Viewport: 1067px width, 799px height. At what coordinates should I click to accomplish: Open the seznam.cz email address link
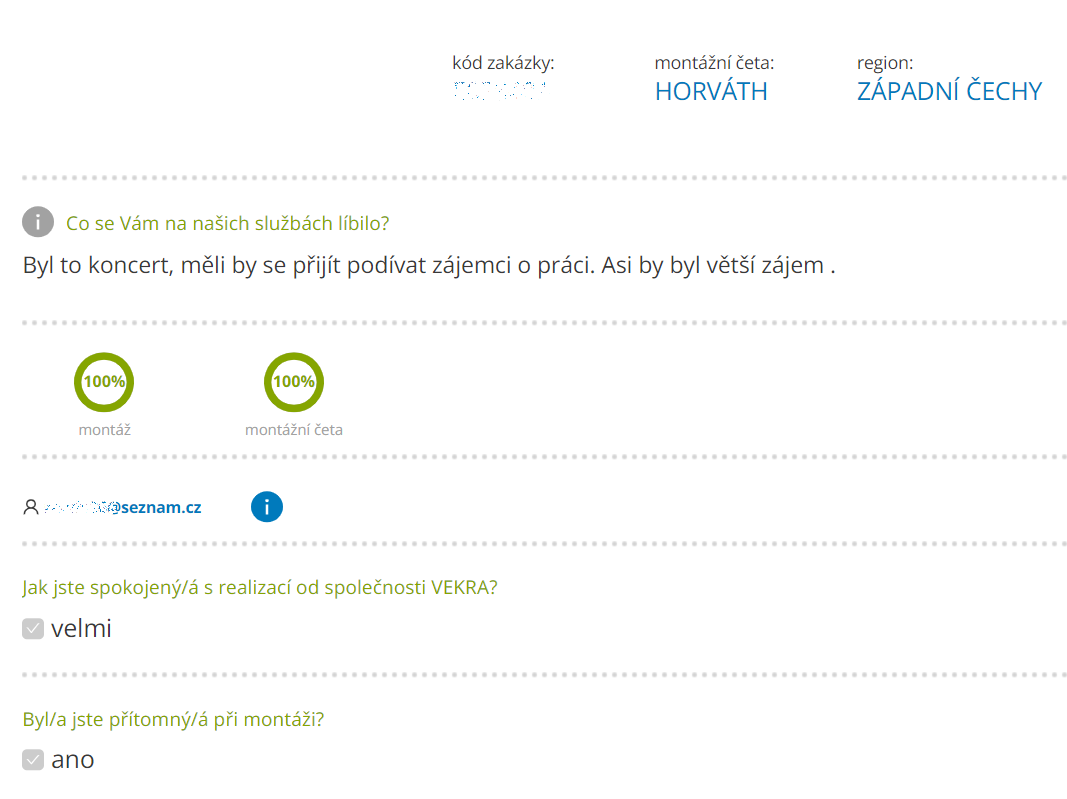point(122,507)
